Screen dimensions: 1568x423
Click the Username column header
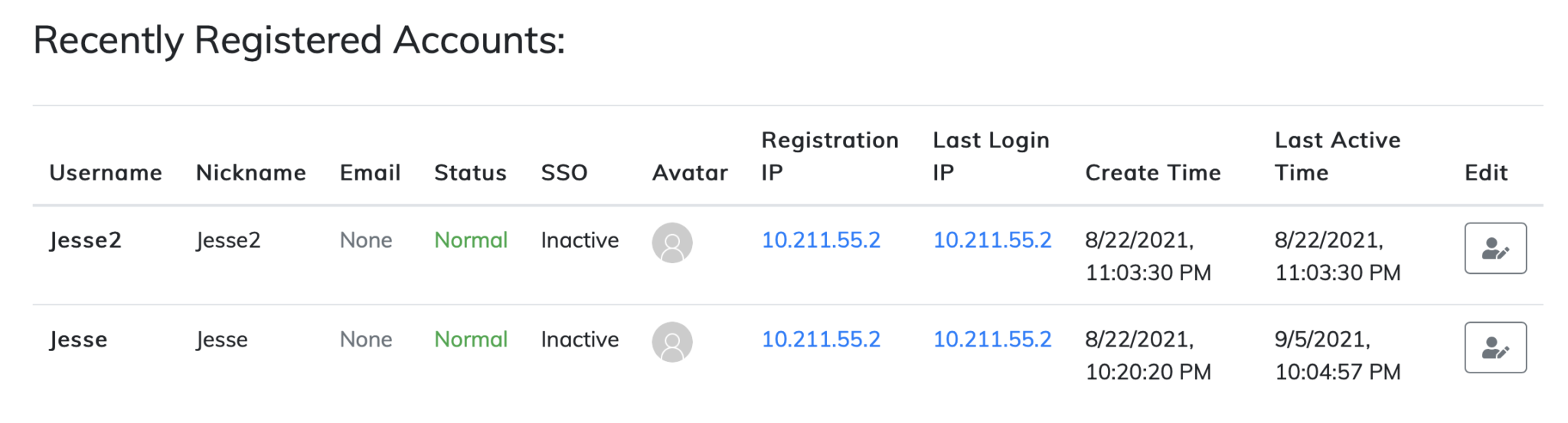coord(106,173)
